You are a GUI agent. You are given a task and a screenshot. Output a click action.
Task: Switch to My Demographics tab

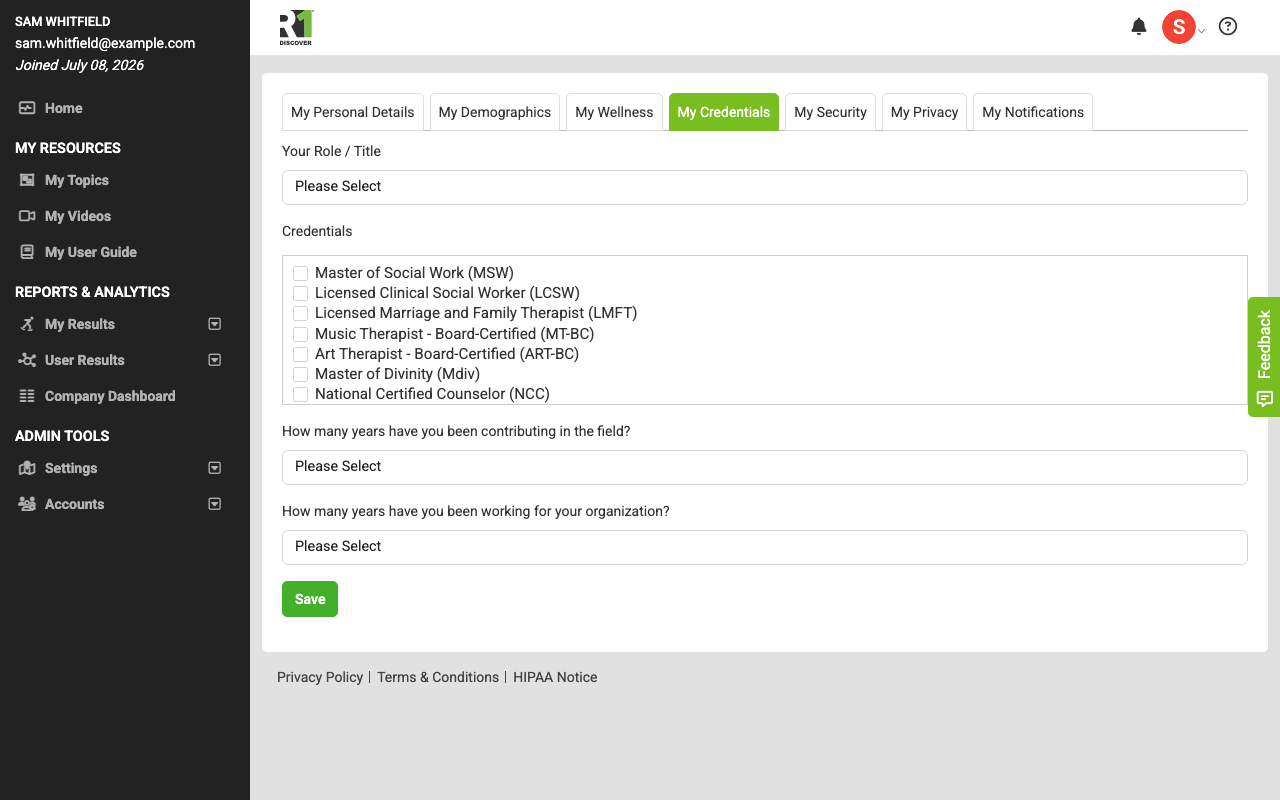(x=495, y=112)
